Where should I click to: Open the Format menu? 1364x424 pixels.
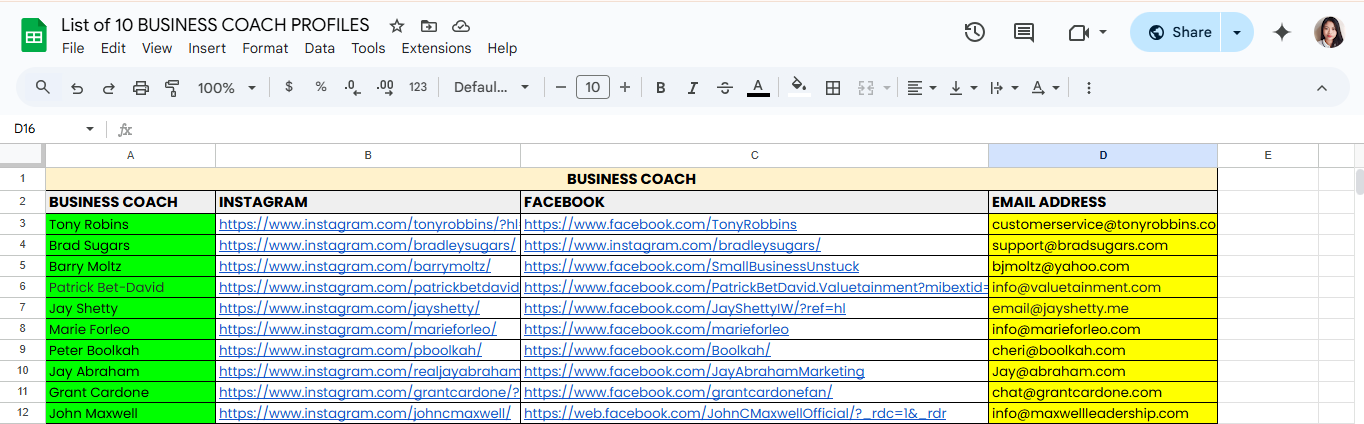[x=265, y=48]
